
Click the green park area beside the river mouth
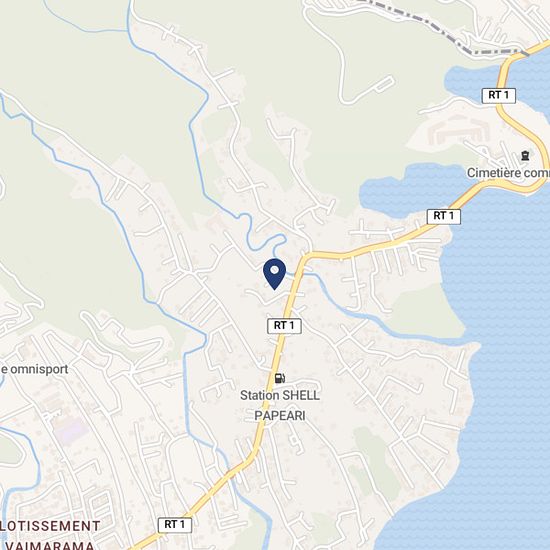click(x=429, y=313)
